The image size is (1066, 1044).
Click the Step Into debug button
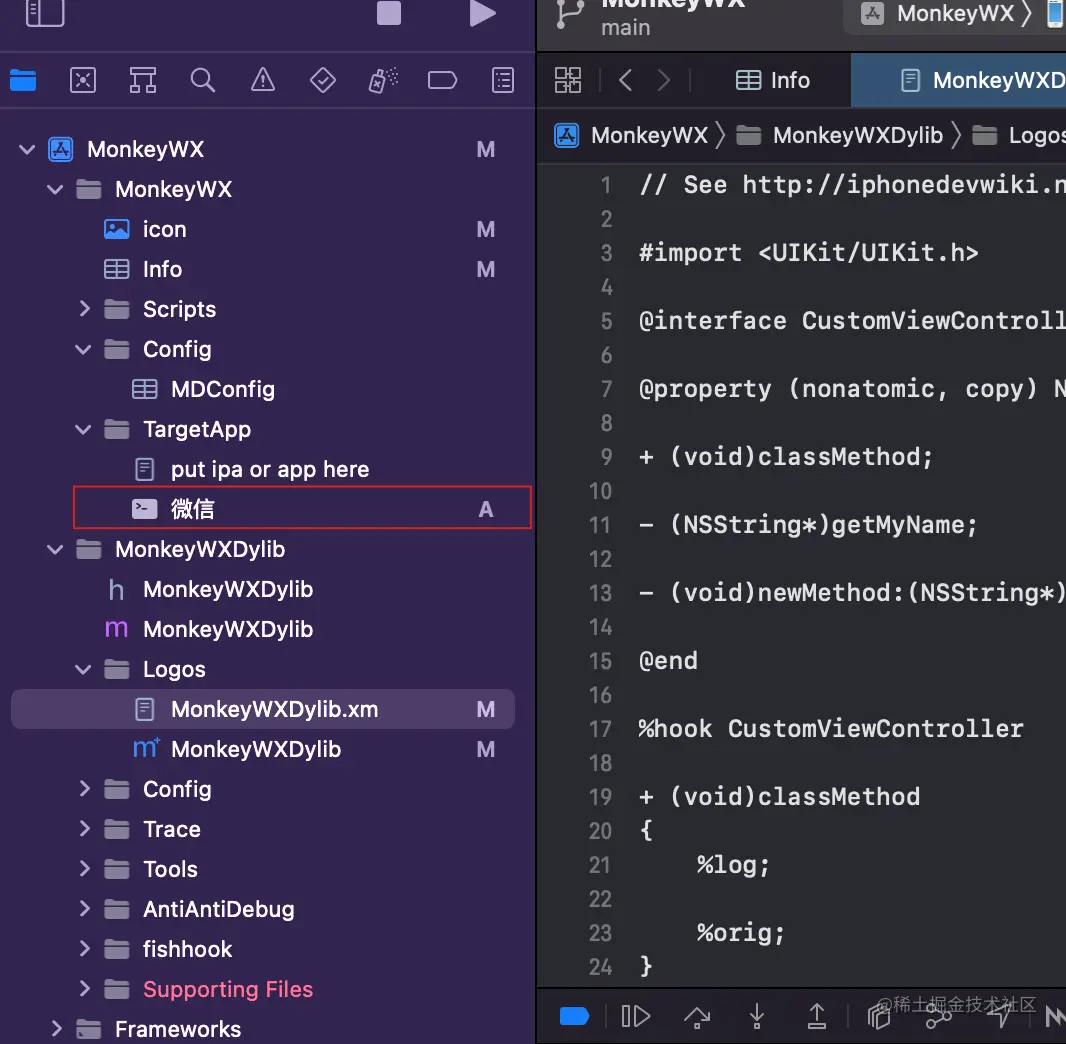click(757, 1017)
